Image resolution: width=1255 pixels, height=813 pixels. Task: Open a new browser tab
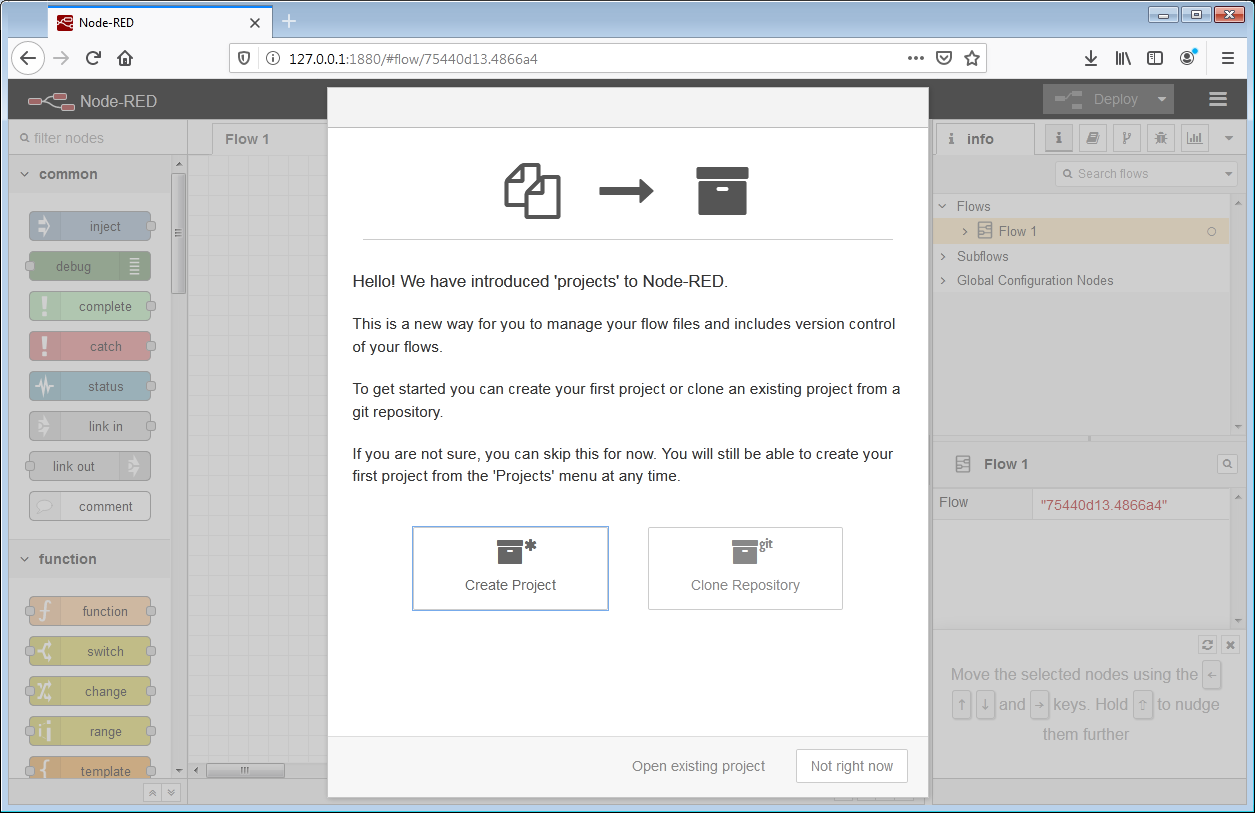click(x=289, y=21)
